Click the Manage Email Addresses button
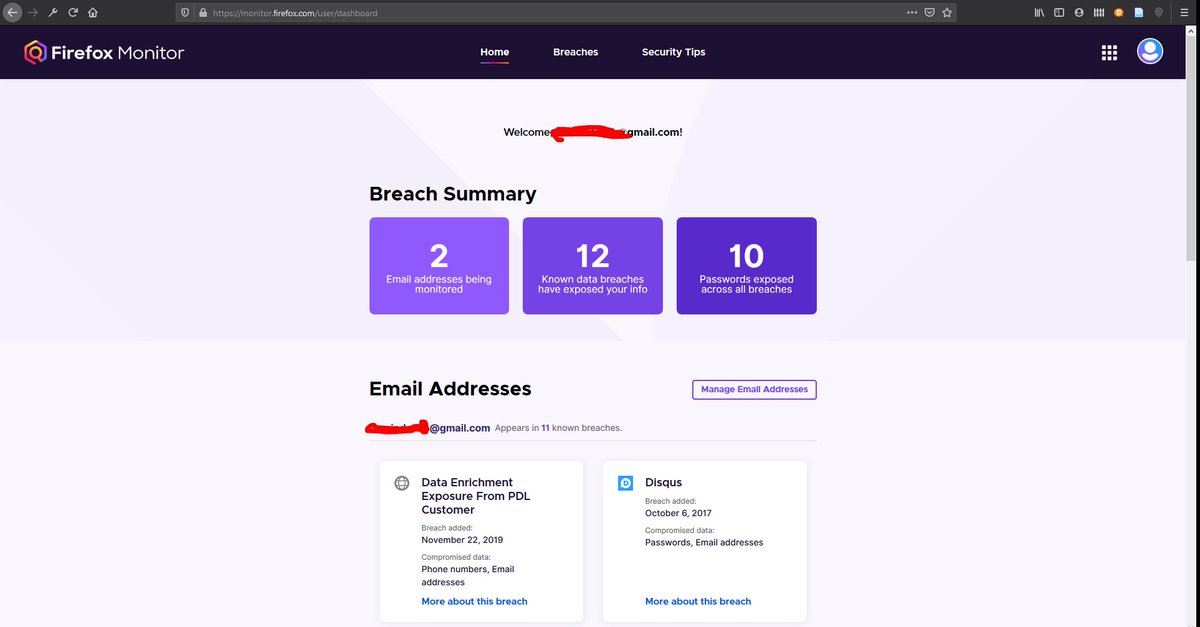1200x627 pixels. click(x=754, y=389)
